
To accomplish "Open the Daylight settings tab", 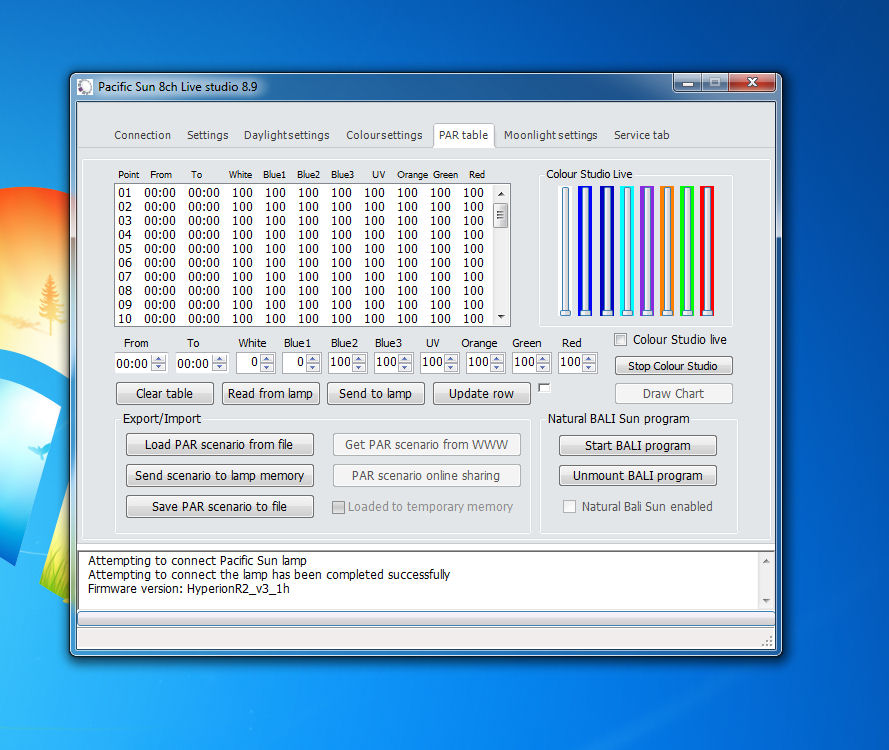I will pyautogui.click(x=286, y=135).
